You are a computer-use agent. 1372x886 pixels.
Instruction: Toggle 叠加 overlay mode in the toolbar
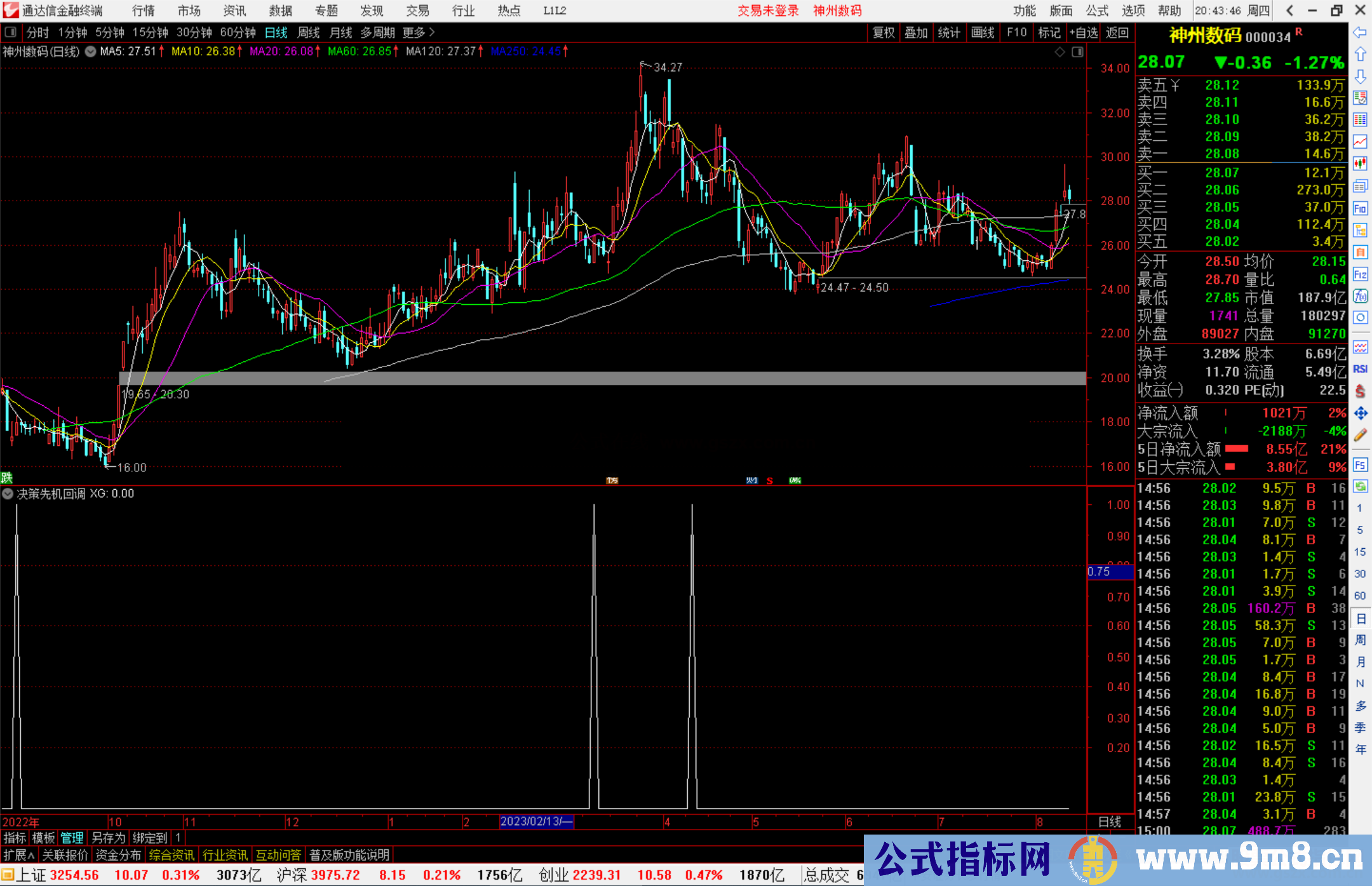917,33
